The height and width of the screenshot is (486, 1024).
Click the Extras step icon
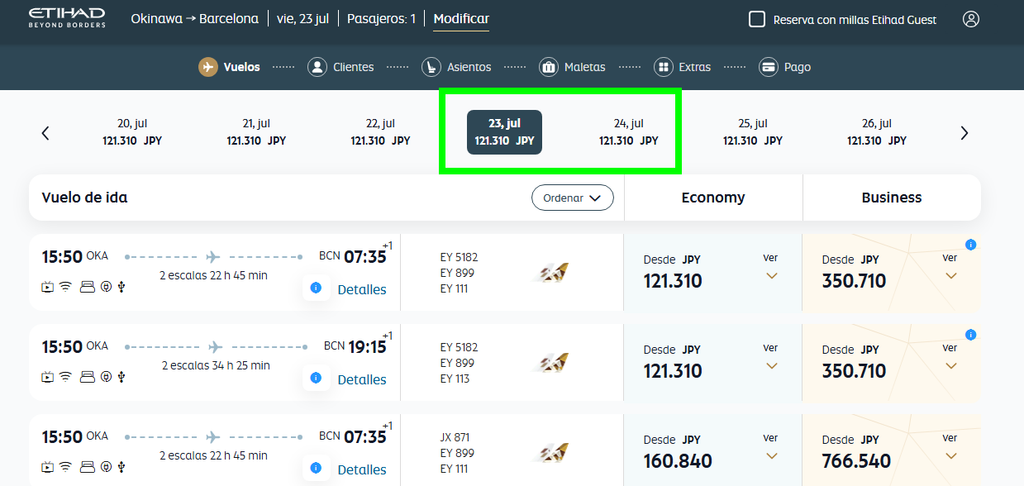pyautogui.click(x=664, y=67)
